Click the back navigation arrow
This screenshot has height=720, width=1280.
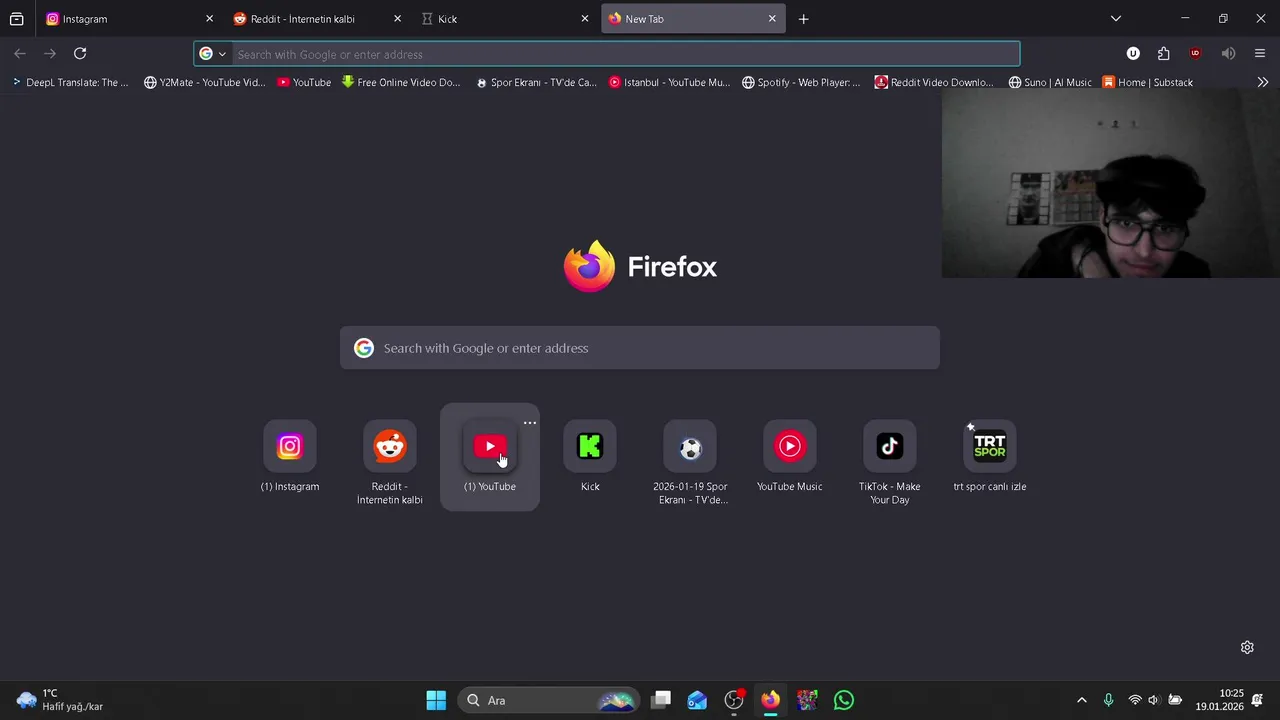click(x=20, y=54)
